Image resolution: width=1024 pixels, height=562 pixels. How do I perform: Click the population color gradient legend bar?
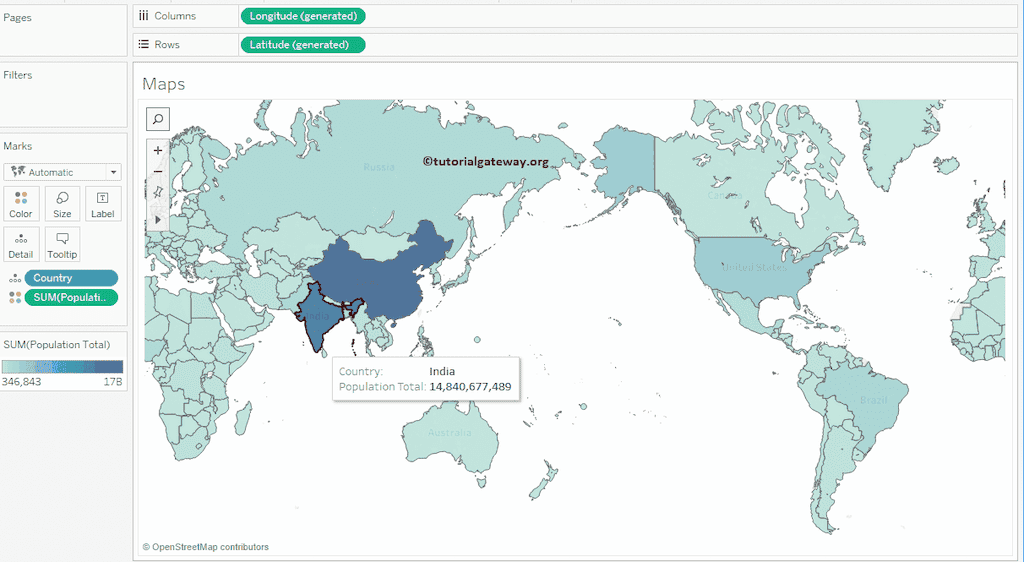pyautogui.click(x=63, y=366)
